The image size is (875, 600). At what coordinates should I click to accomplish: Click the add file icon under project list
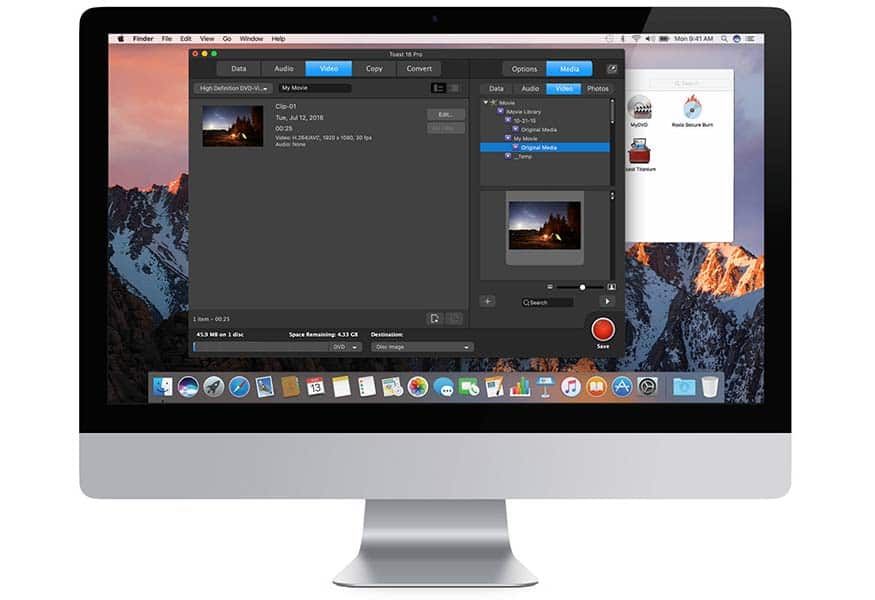coord(434,319)
